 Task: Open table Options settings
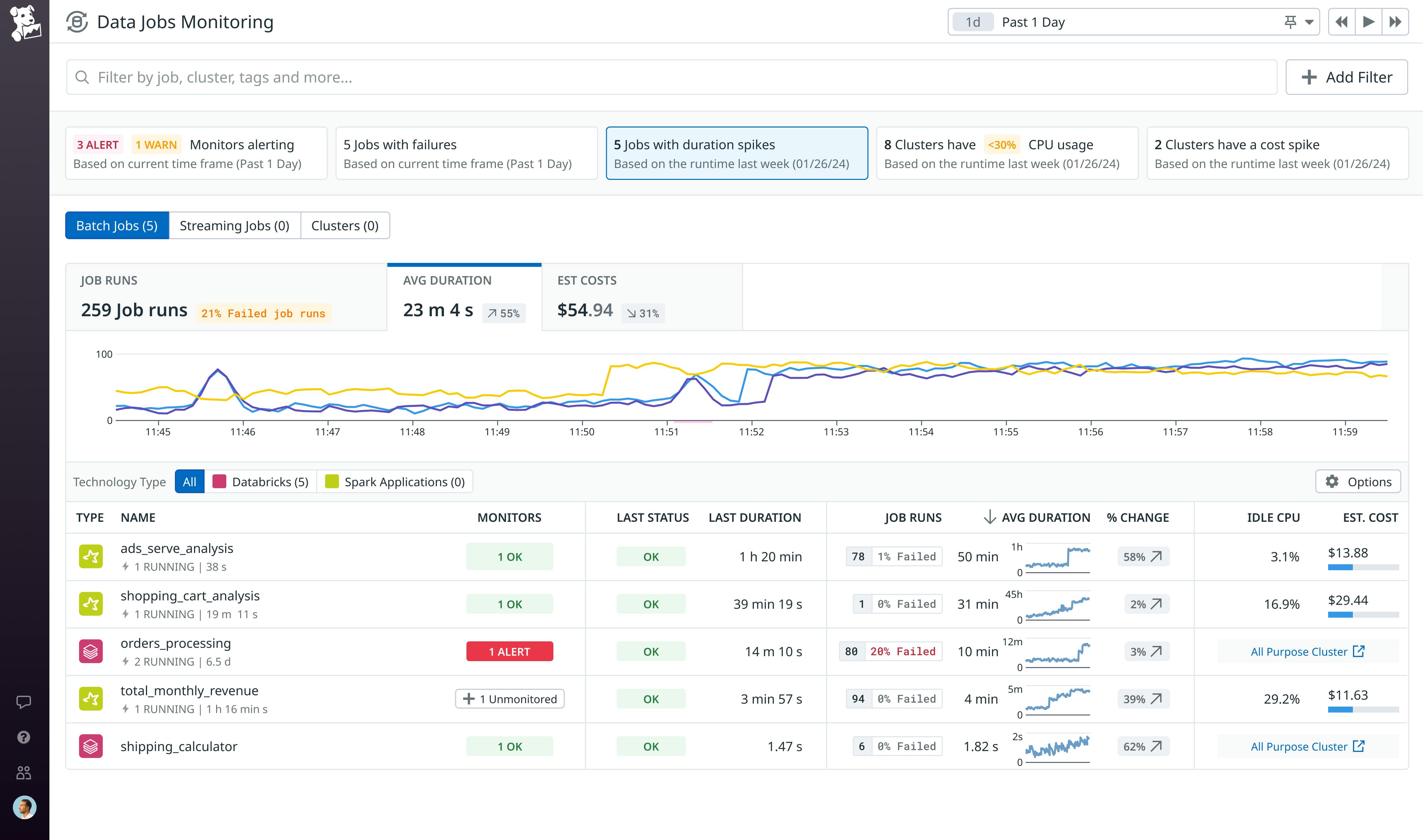pyautogui.click(x=1358, y=482)
